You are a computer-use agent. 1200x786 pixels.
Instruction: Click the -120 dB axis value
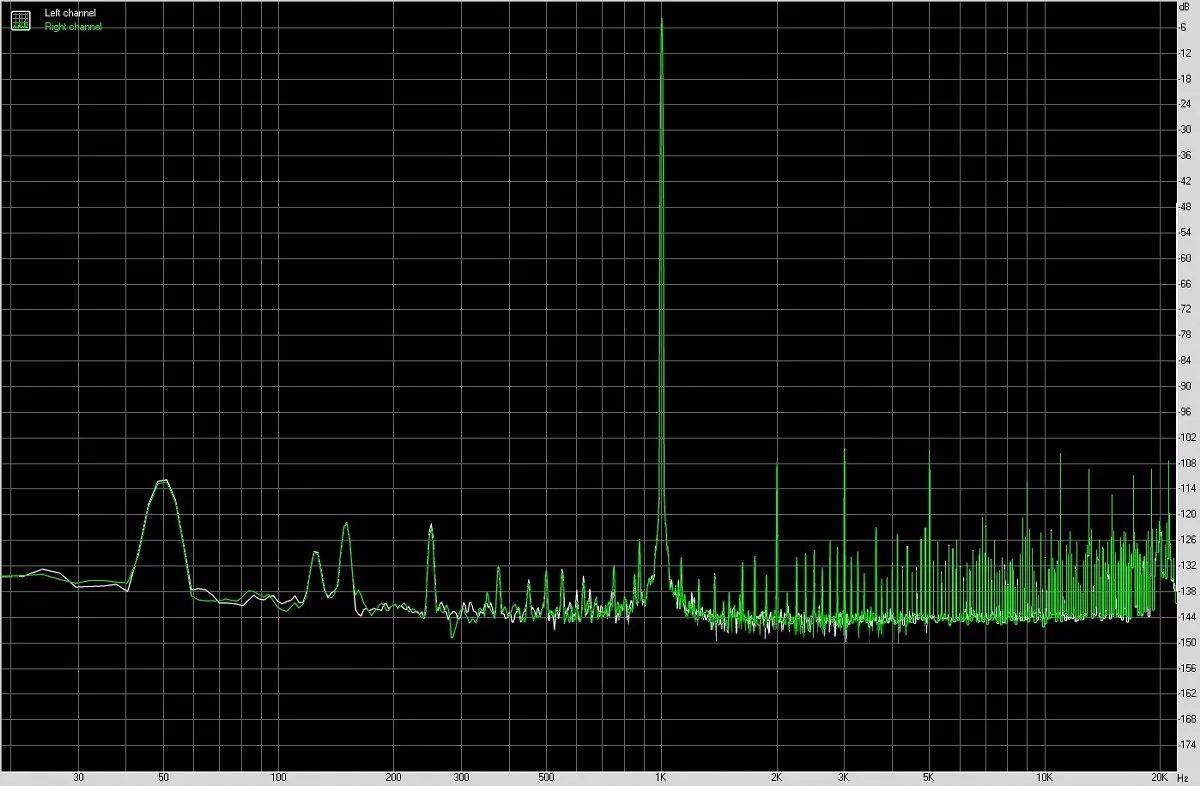(x=1188, y=513)
